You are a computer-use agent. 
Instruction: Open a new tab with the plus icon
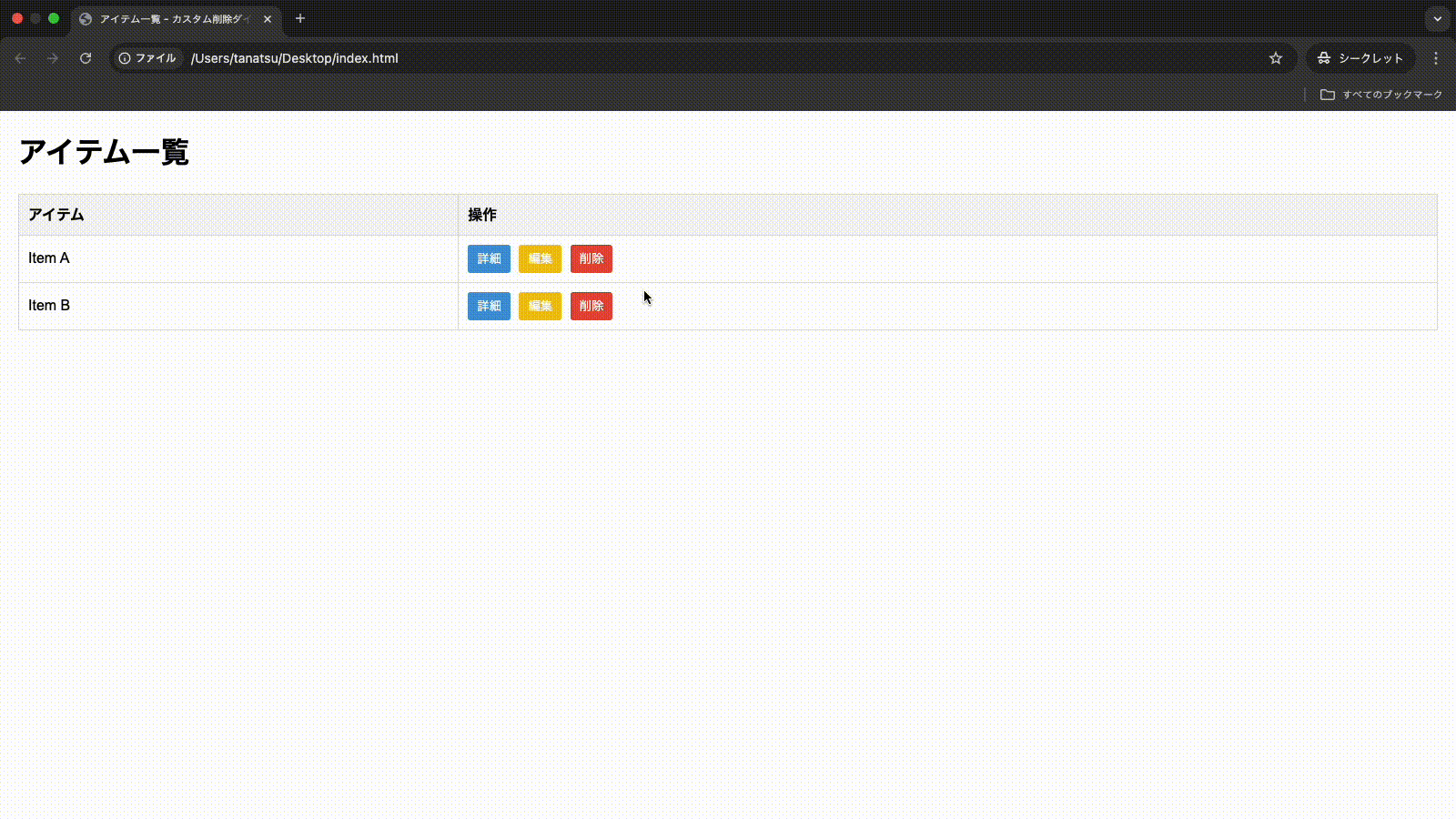(x=300, y=18)
